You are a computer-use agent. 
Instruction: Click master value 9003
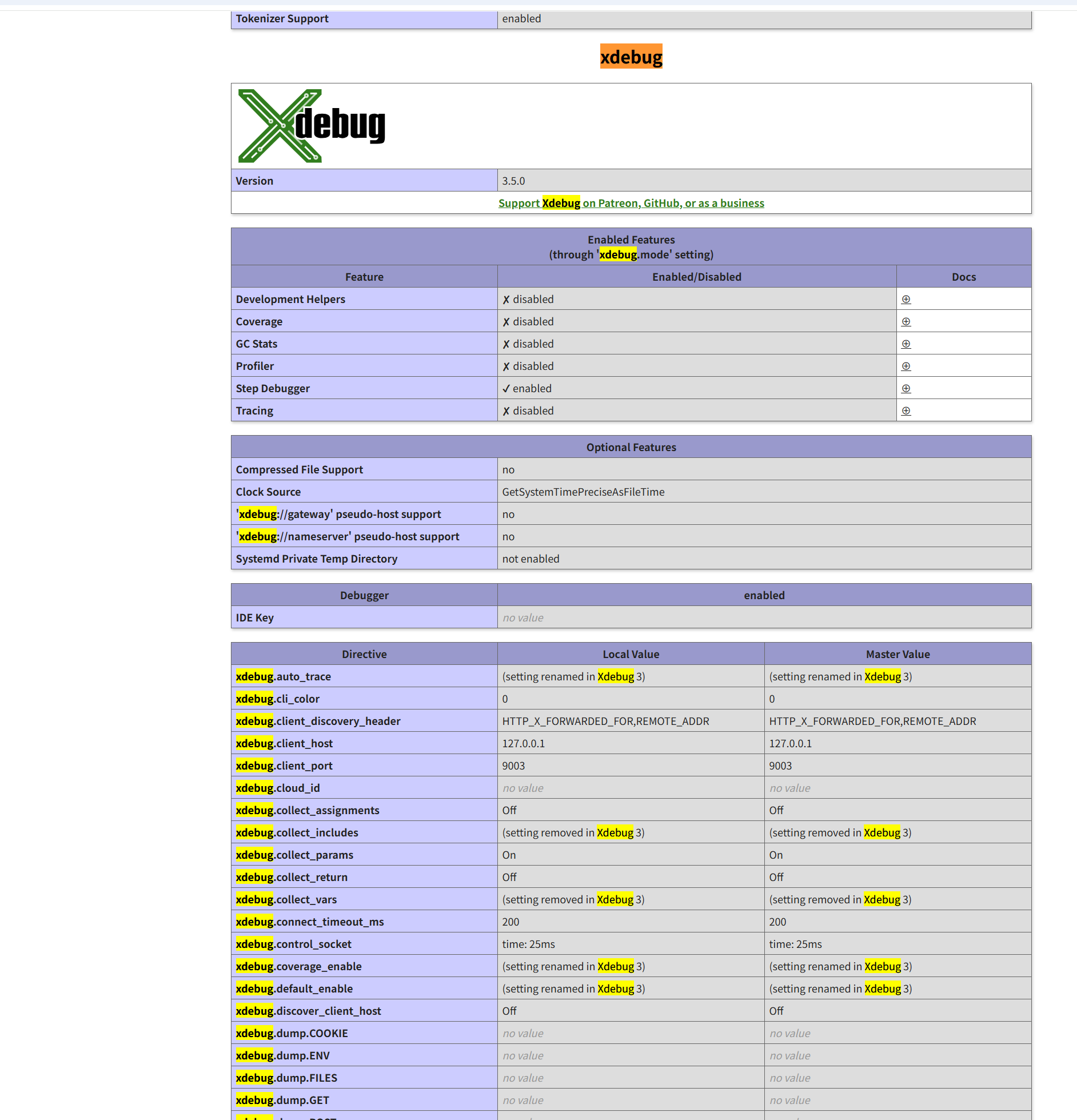(780, 766)
